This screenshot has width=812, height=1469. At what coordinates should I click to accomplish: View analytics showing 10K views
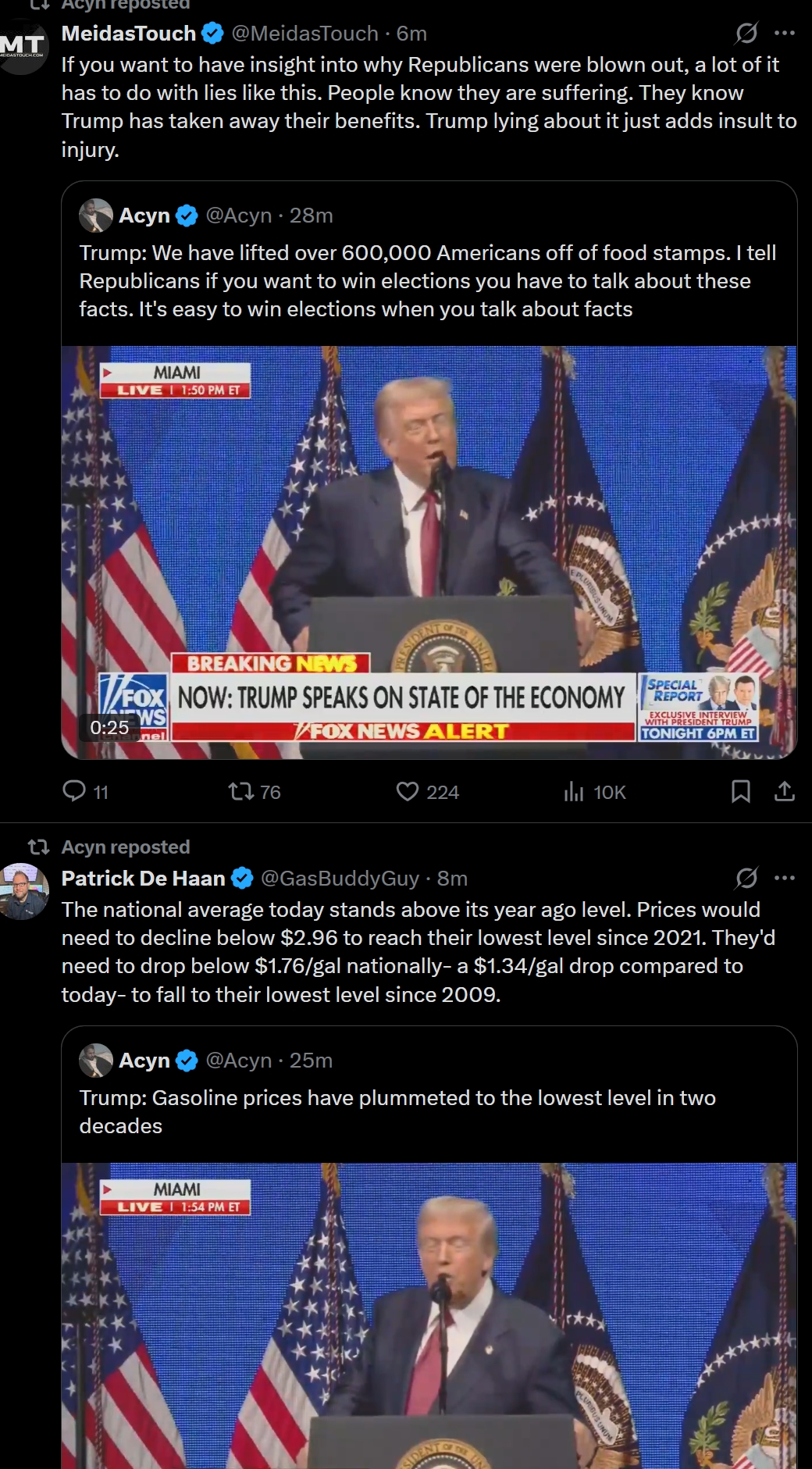point(594,792)
